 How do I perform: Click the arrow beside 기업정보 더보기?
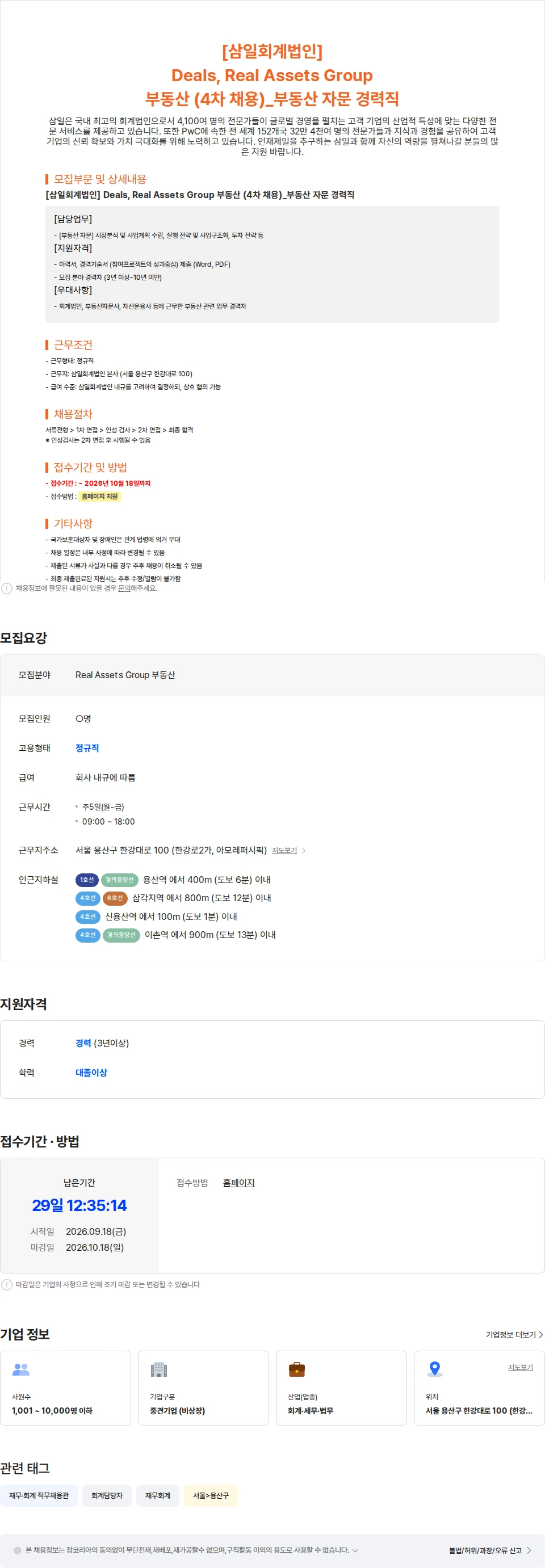pos(540,1334)
